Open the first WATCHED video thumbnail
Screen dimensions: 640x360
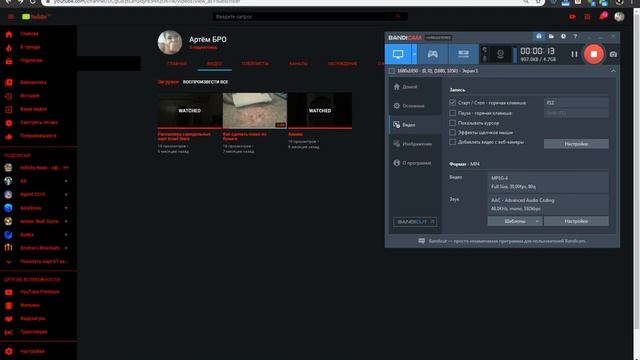pos(189,111)
